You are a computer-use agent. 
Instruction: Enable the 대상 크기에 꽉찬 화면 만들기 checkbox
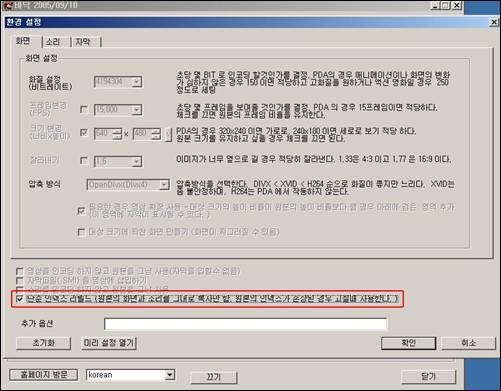(x=81, y=232)
